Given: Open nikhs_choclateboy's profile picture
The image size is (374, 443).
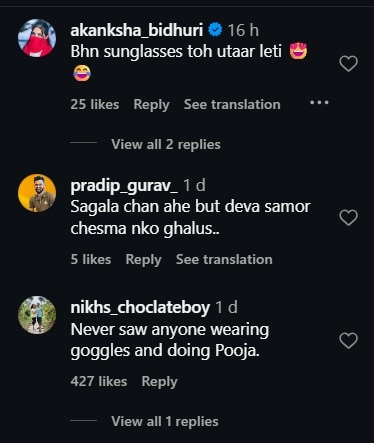Looking at the screenshot, I should pyautogui.click(x=37, y=315).
